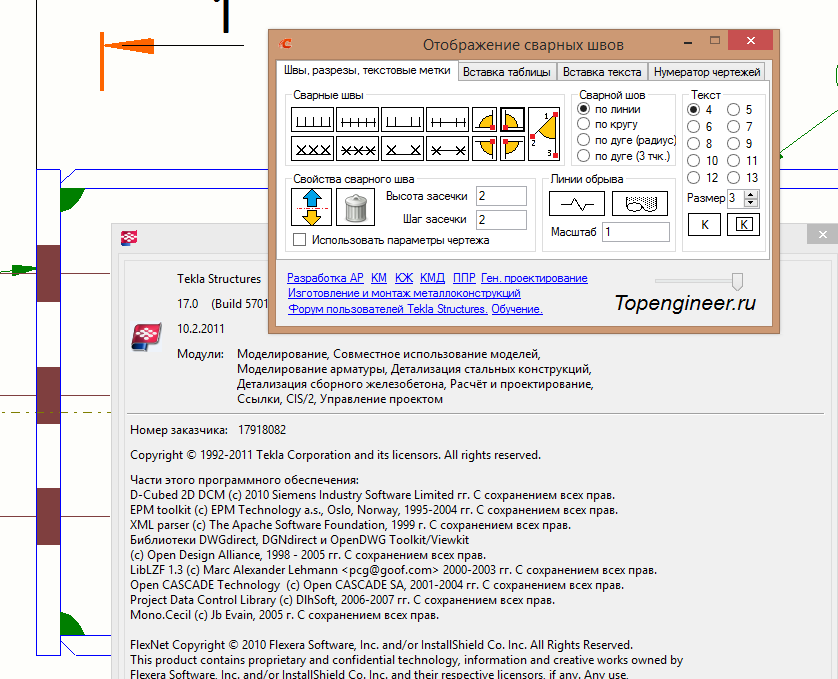The height and width of the screenshot is (679, 838).
Task: Choose the highlighted quarter-circle weld with lower-left point
Action: coord(512,120)
